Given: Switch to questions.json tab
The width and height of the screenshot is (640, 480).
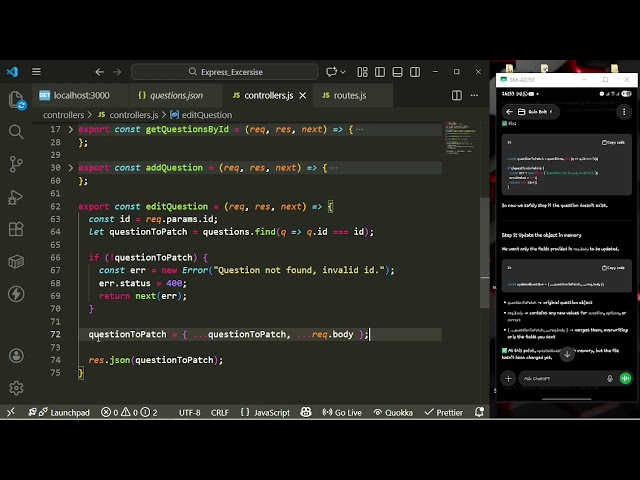Looking at the screenshot, I should click(x=176, y=96).
